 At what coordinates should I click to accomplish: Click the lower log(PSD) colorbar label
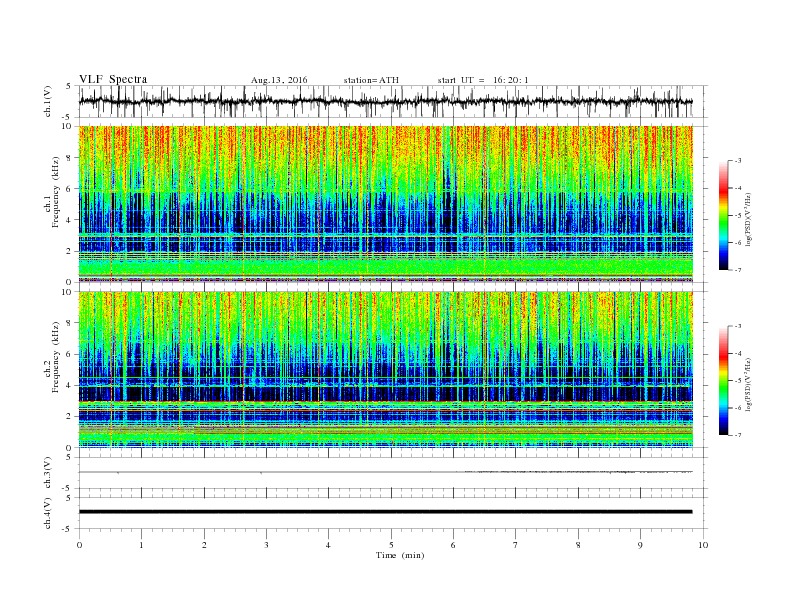pyautogui.click(x=749, y=385)
